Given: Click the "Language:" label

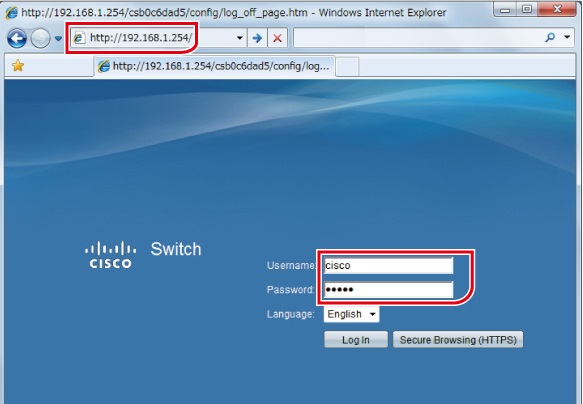Looking at the screenshot, I should (290, 314).
